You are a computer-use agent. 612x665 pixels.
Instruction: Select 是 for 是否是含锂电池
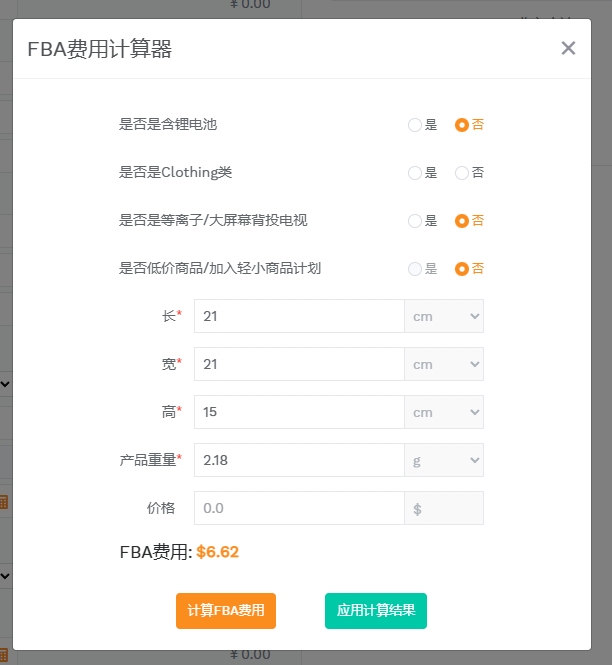coord(415,125)
